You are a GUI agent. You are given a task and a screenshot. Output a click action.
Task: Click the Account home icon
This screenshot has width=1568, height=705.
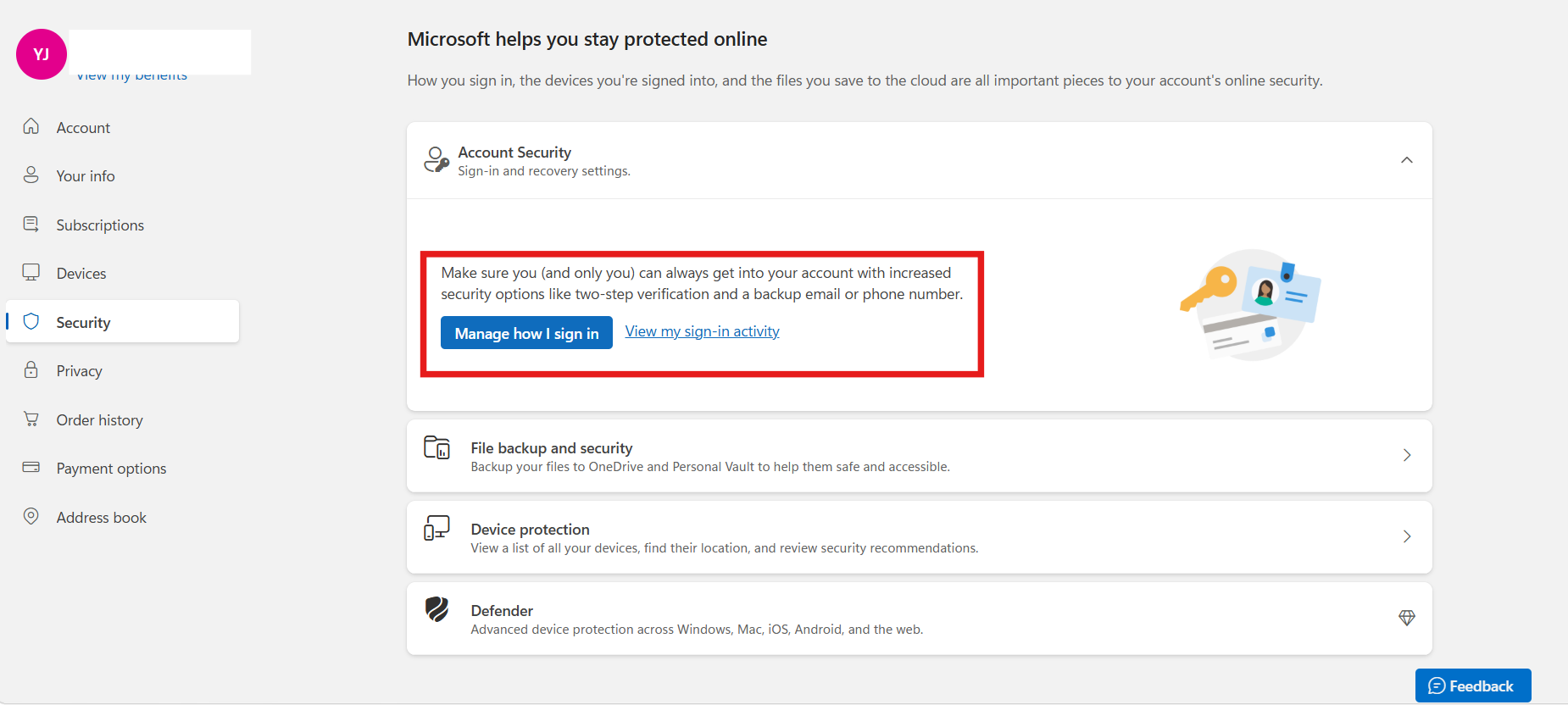click(x=31, y=126)
